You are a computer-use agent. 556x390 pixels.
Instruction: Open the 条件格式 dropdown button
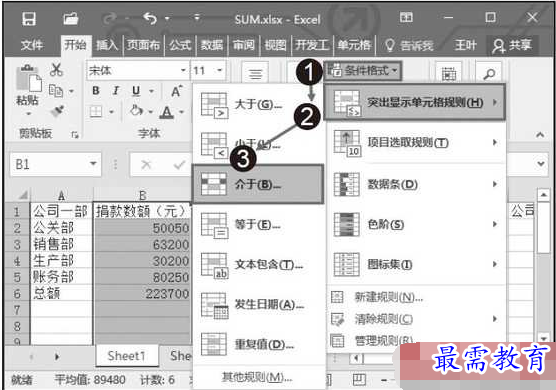click(x=363, y=71)
